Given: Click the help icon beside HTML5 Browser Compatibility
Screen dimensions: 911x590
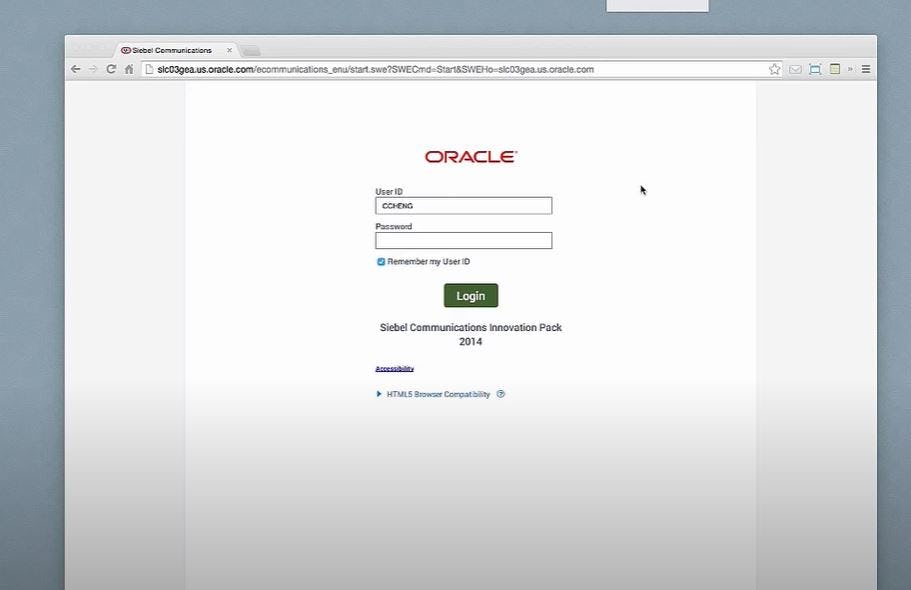Looking at the screenshot, I should (501, 394).
